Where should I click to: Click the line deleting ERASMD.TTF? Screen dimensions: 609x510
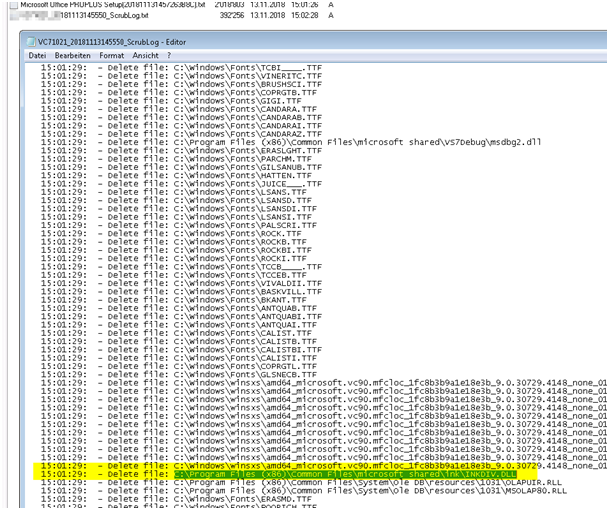pos(176,499)
